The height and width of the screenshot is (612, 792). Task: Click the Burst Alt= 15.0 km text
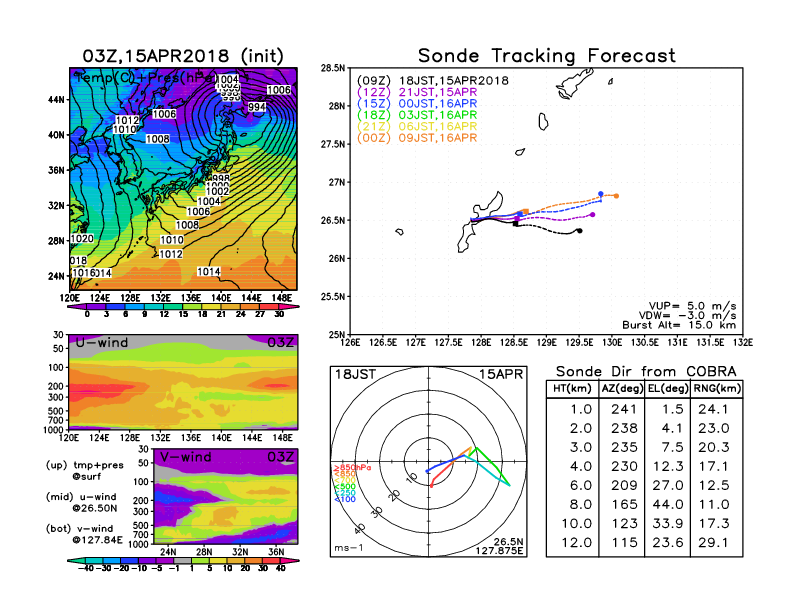[687, 326]
